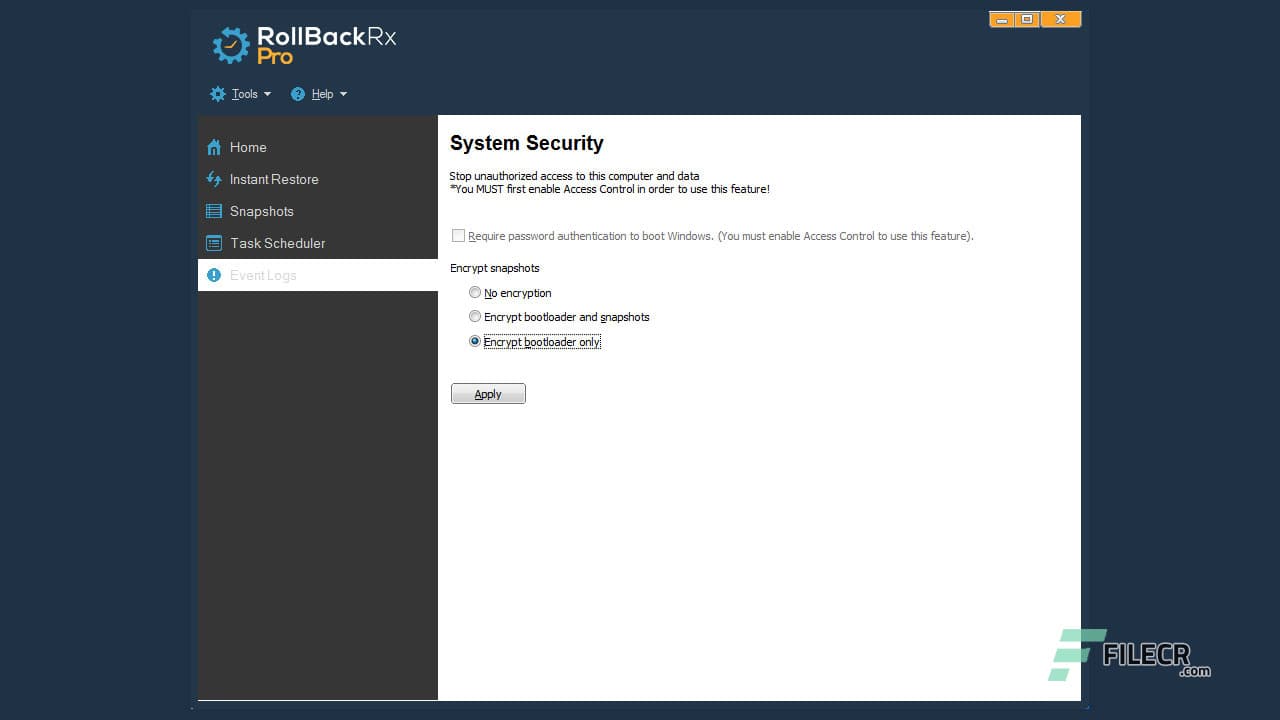Screen dimensions: 1280x720
Task: Click the Apply button
Action: [488, 393]
